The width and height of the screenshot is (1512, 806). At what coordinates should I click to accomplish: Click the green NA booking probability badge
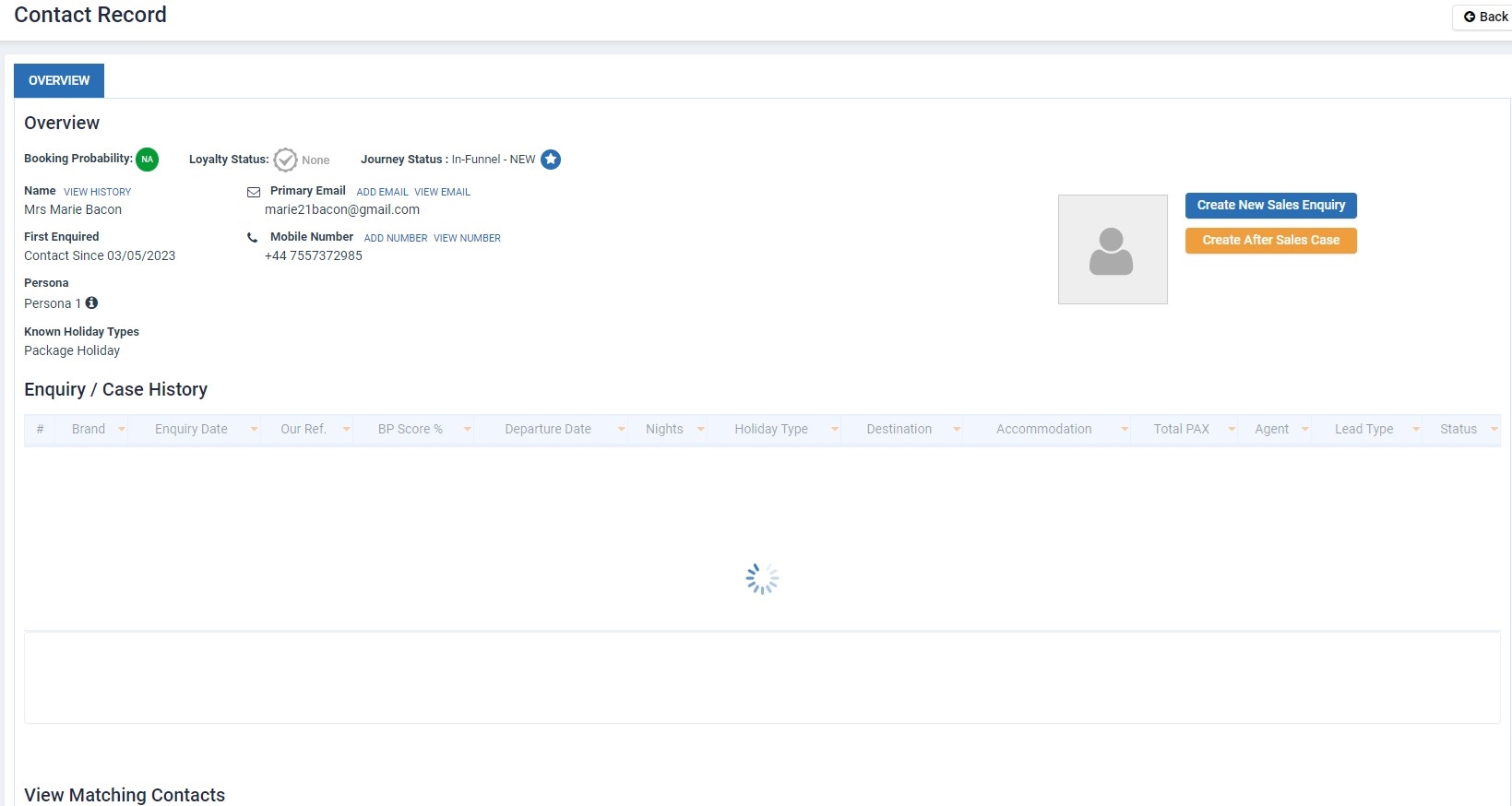tap(147, 160)
